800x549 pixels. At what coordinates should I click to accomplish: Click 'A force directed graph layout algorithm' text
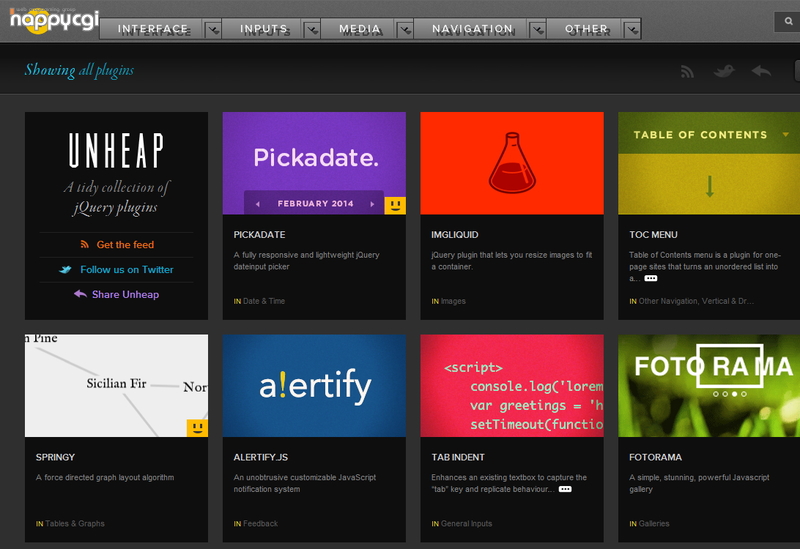105,478
